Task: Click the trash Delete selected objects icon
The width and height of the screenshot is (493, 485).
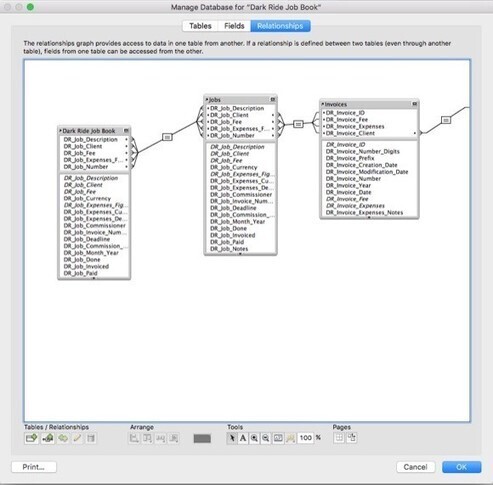Action: point(91,438)
